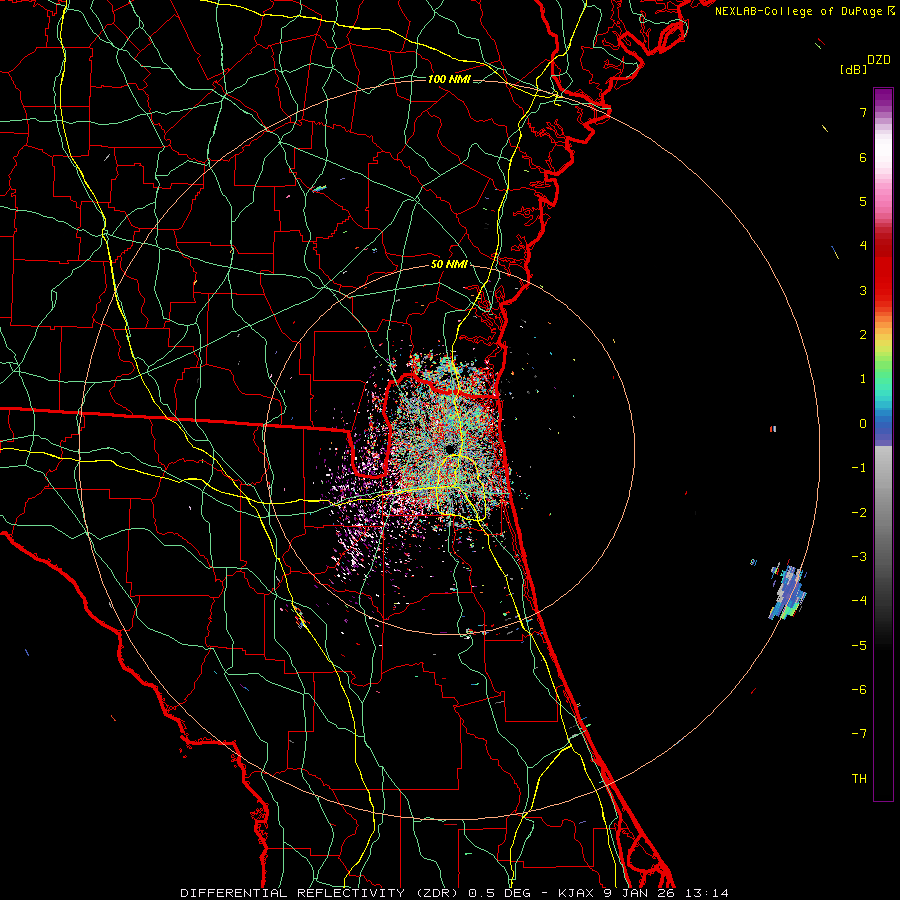Click the [dB] unit label
This screenshot has width=900, height=900.
click(853, 69)
